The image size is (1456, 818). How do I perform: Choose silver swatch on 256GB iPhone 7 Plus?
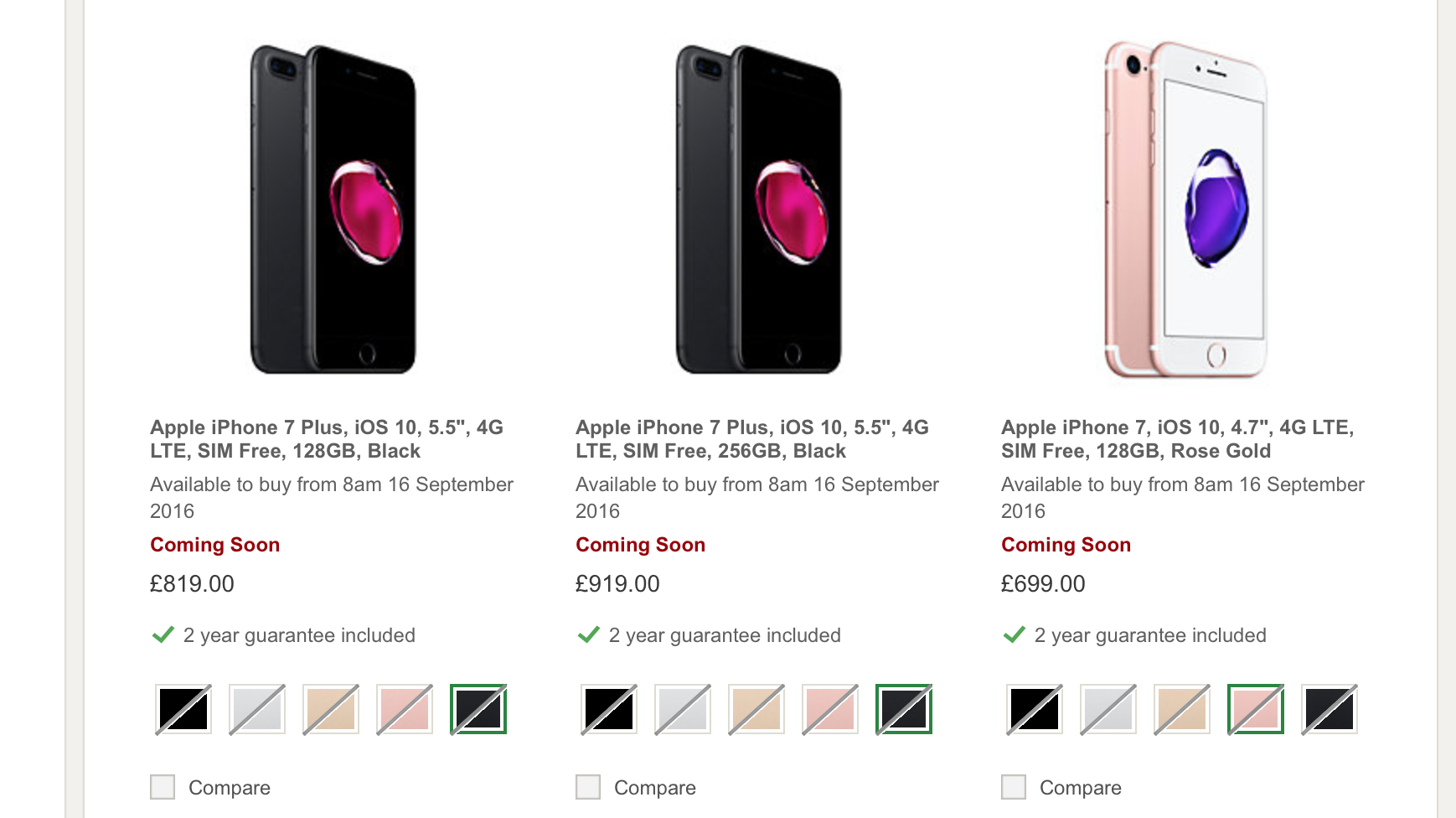coord(683,709)
